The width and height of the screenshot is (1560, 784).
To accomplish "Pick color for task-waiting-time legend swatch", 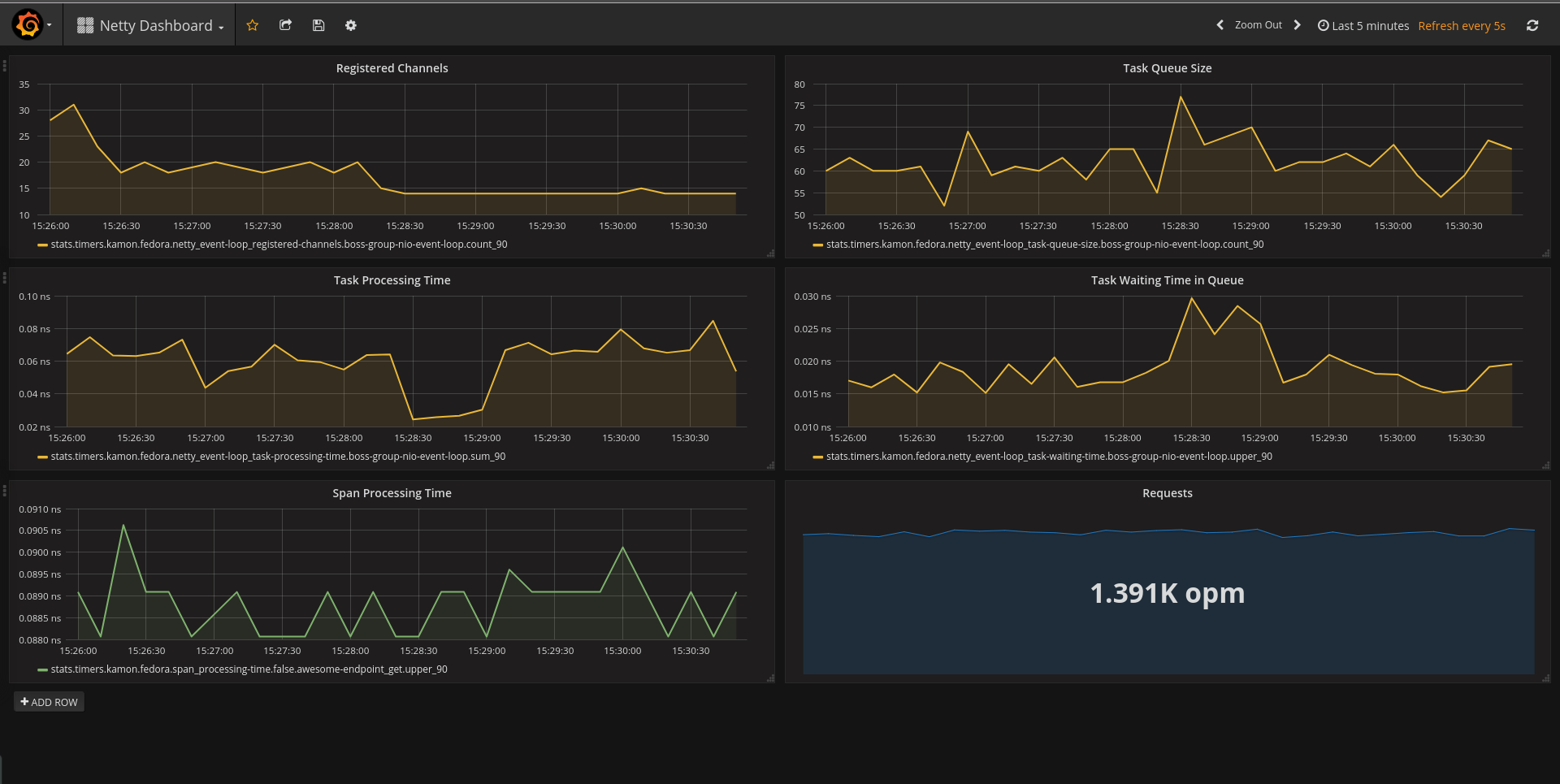I will tap(818, 457).
